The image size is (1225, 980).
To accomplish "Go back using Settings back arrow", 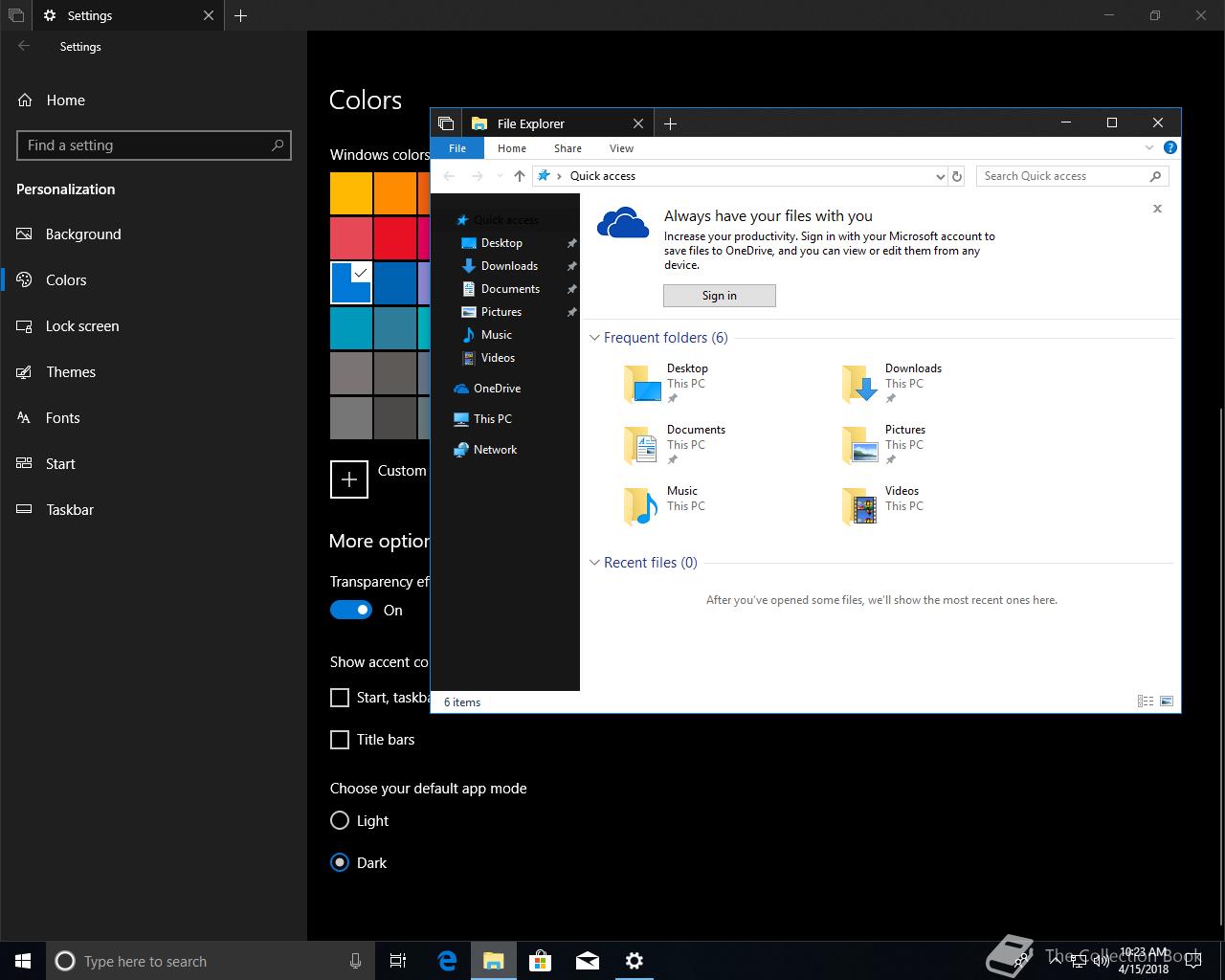I will pyautogui.click(x=24, y=46).
